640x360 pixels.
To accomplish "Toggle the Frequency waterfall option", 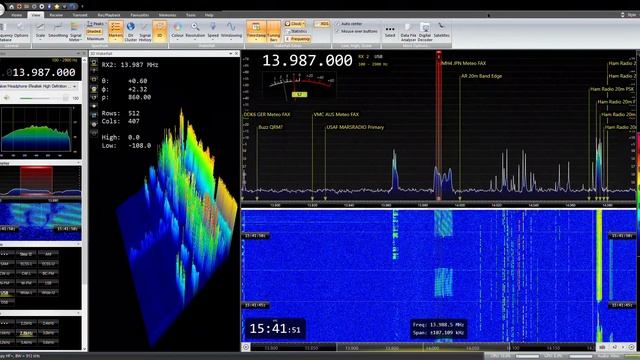I will pos(298,39).
